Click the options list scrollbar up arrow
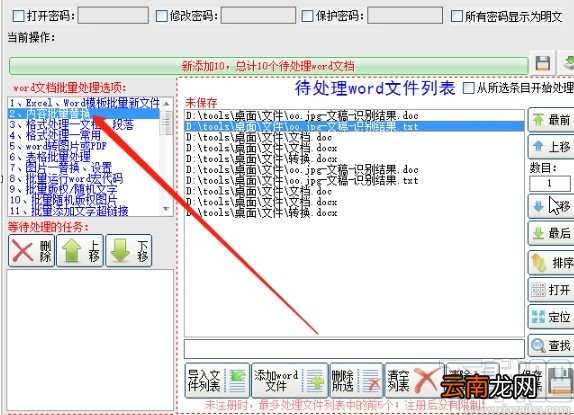The image size is (574, 415). pyautogui.click(x=166, y=104)
